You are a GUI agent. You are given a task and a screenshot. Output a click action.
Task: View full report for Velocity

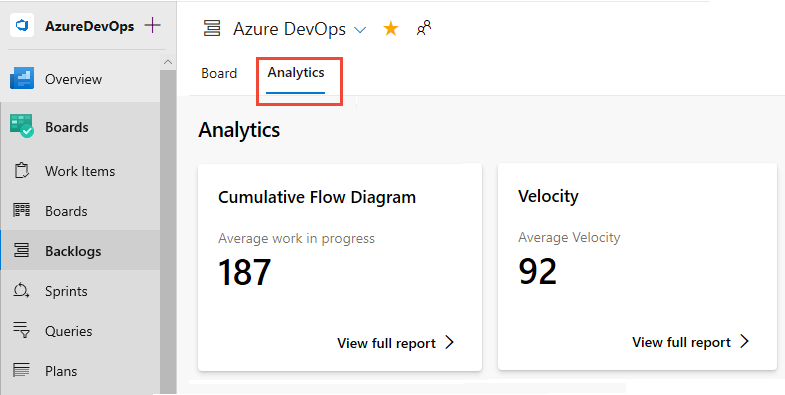point(690,342)
